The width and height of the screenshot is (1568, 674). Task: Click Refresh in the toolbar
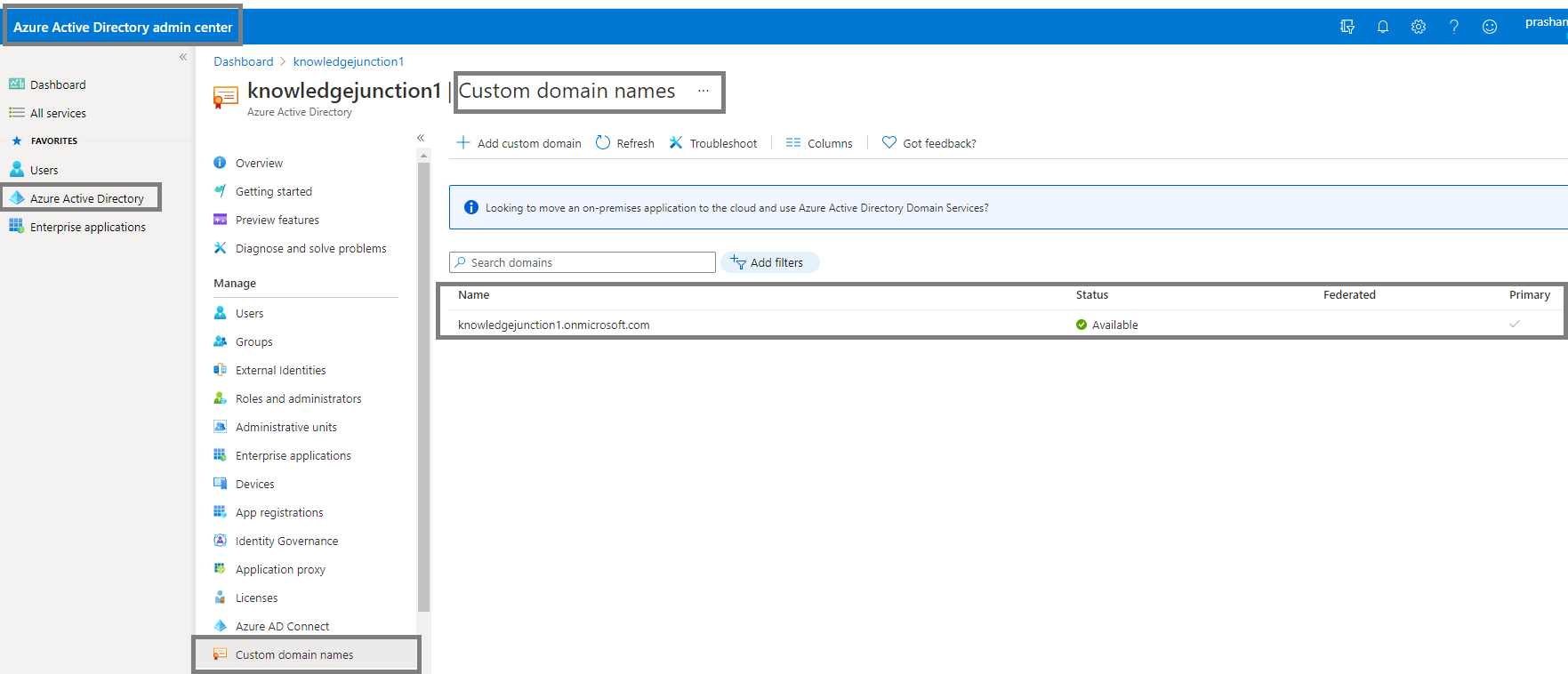[625, 143]
